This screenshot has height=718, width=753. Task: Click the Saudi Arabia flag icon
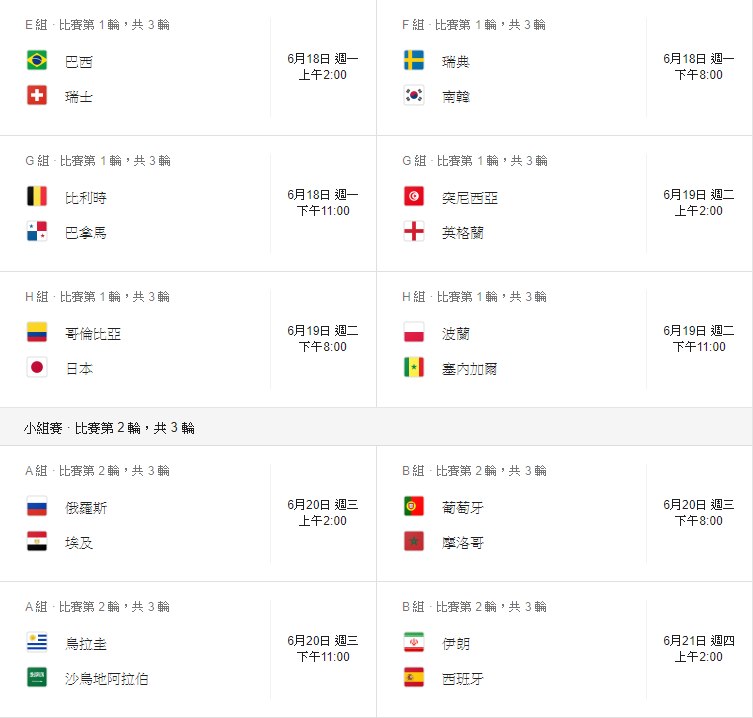(37, 678)
